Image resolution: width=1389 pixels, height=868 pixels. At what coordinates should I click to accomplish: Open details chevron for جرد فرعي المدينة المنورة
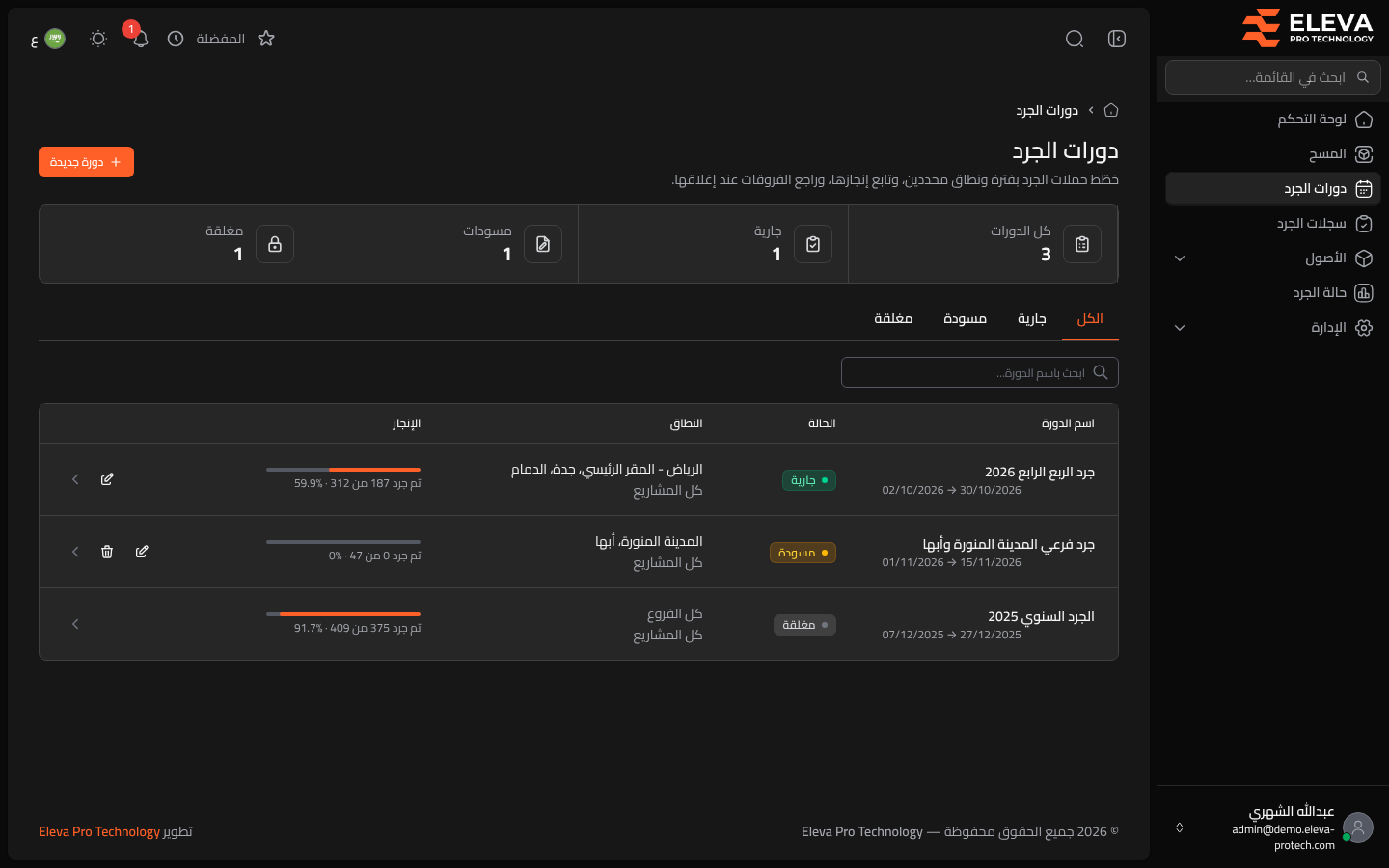click(75, 552)
